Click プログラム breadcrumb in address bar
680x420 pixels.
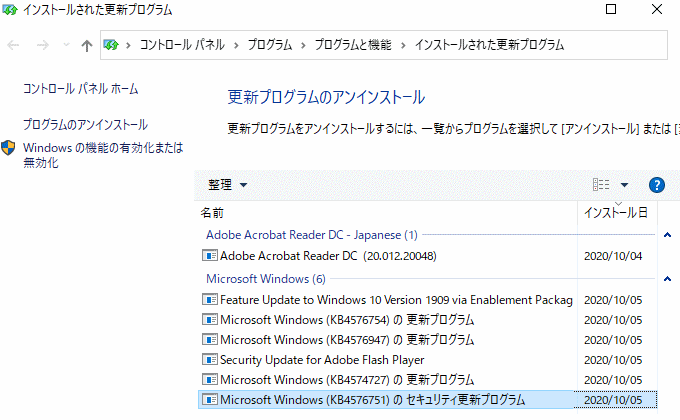tap(272, 45)
